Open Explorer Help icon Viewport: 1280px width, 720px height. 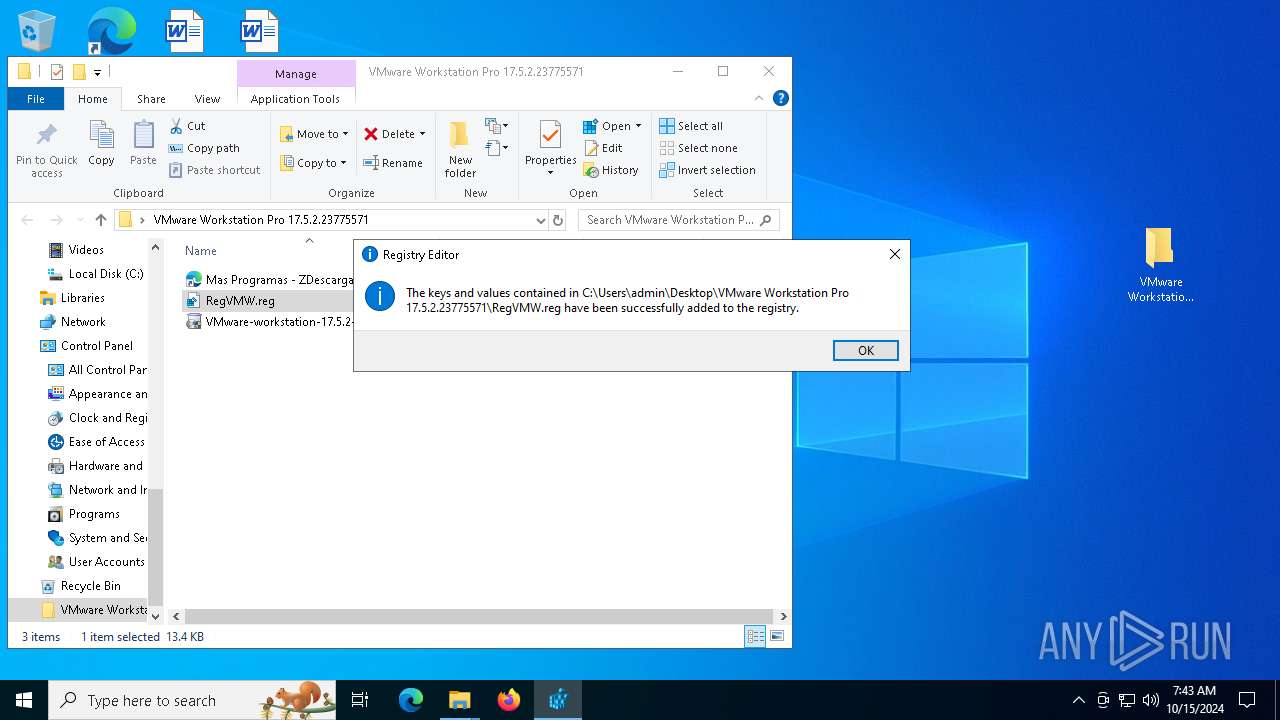click(781, 98)
